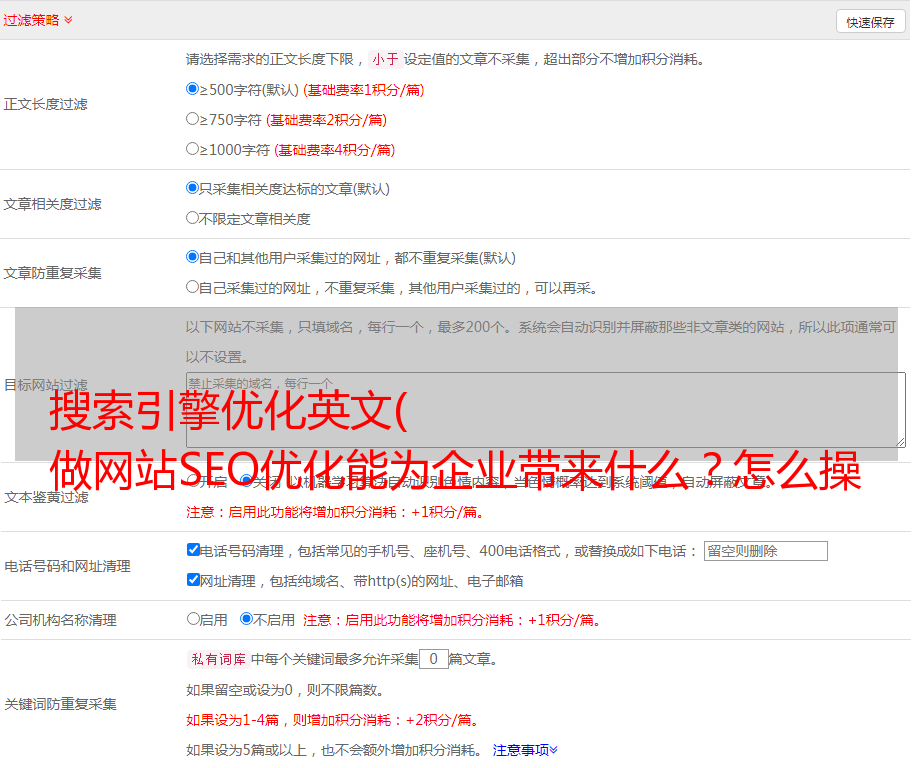Click the red text 基础费率1积分/篇
Screen dimensions: 912x768
pos(364,90)
